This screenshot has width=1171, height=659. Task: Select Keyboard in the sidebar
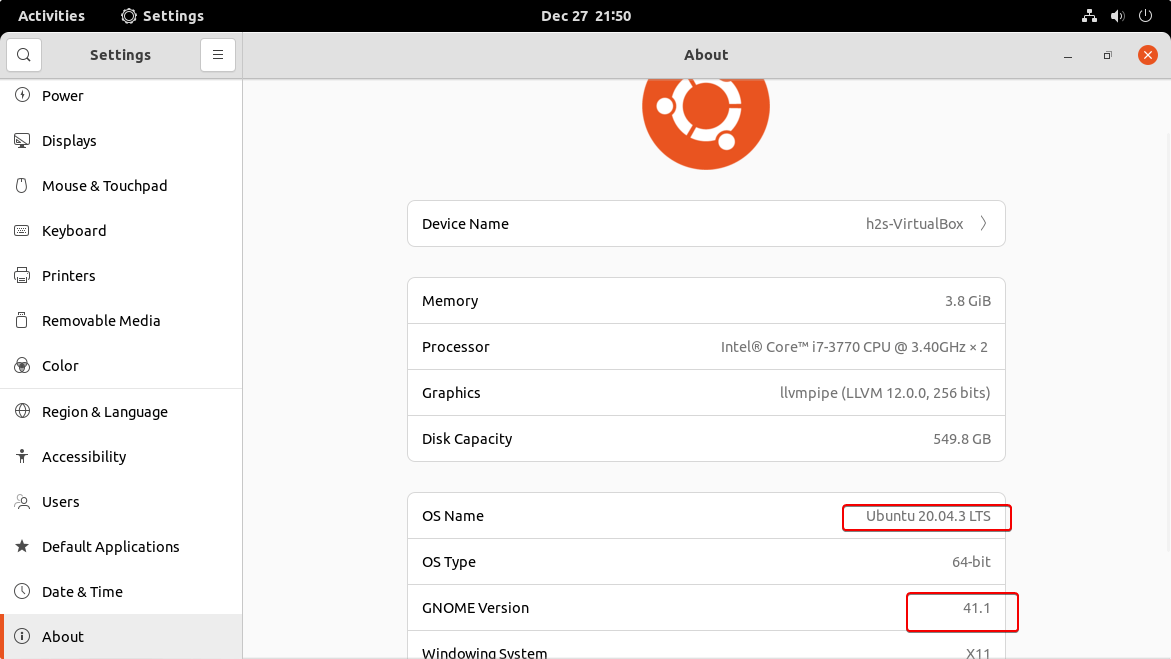[121, 230]
